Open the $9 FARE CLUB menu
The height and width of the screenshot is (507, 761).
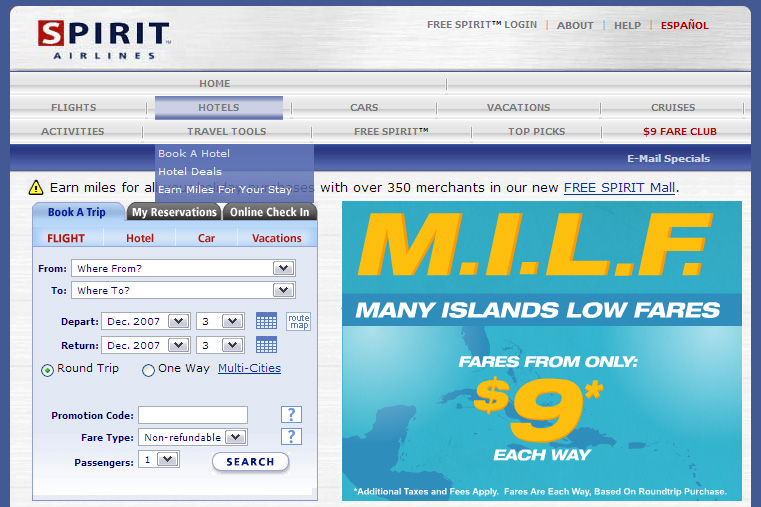tap(679, 131)
